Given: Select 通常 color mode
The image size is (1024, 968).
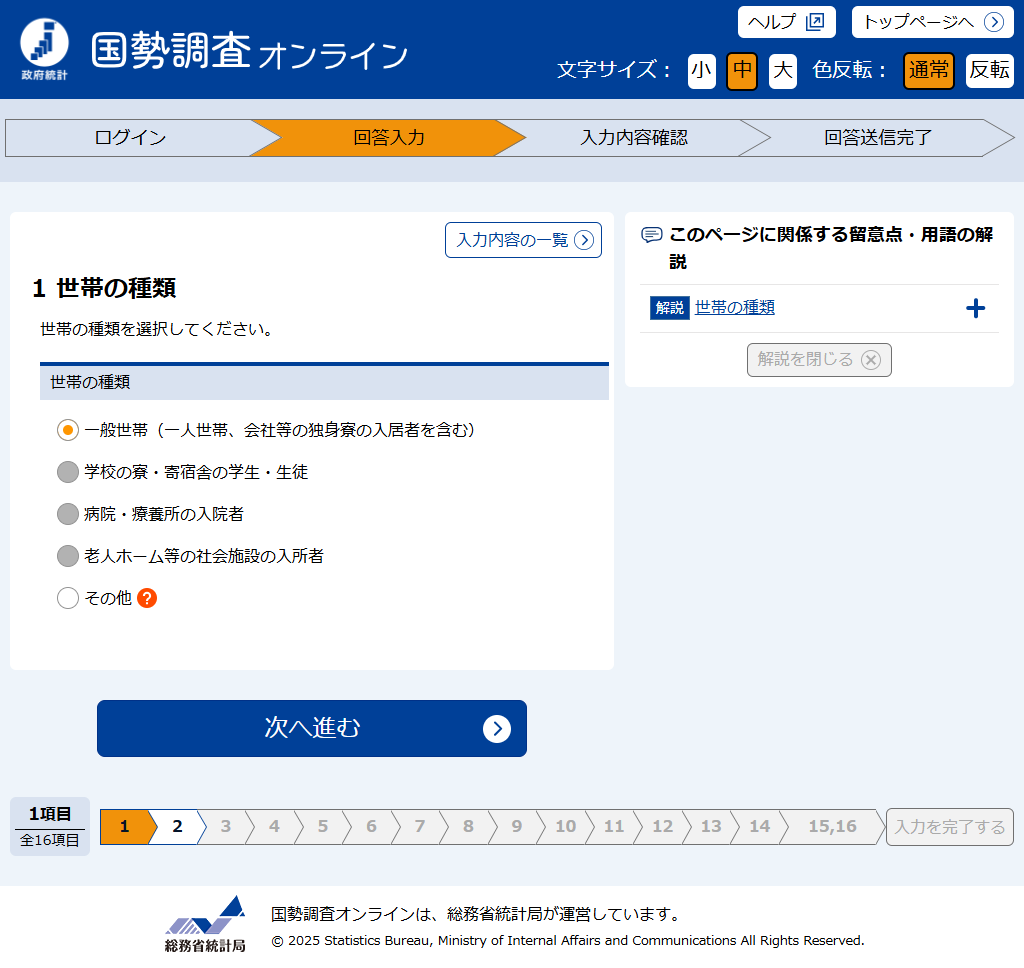Looking at the screenshot, I should [x=928, y=71].
